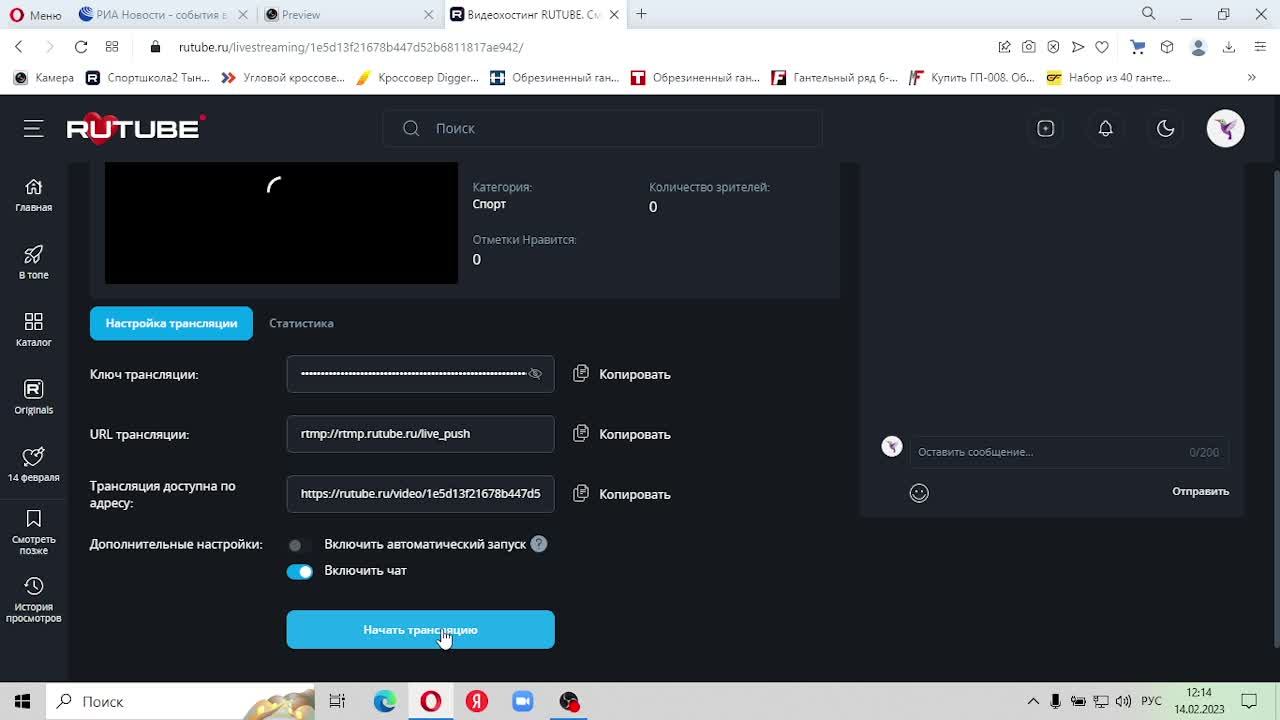Add page to bookmarks with heart icon

1102,47
